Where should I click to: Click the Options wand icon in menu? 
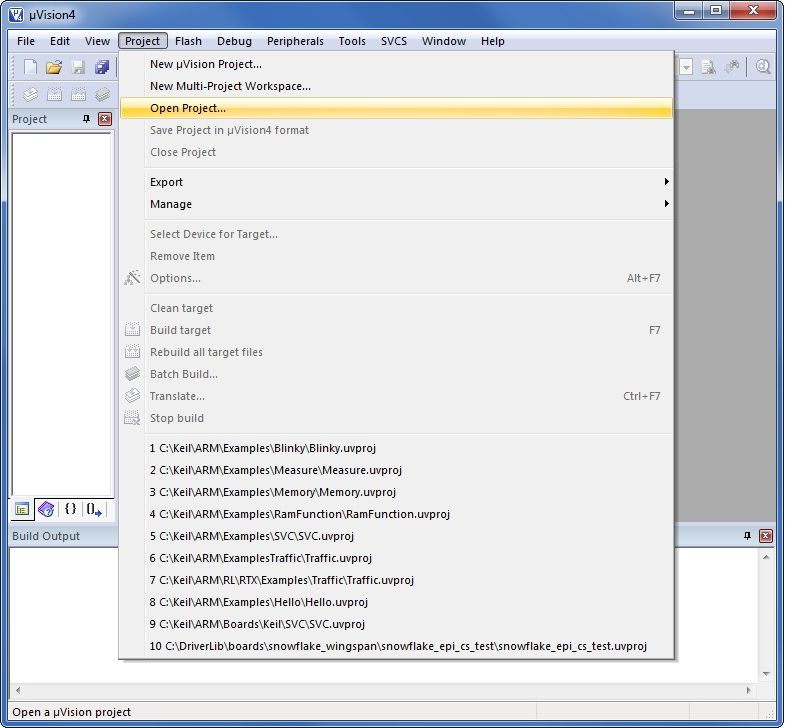pyautogui.click(x=132, y=278)
